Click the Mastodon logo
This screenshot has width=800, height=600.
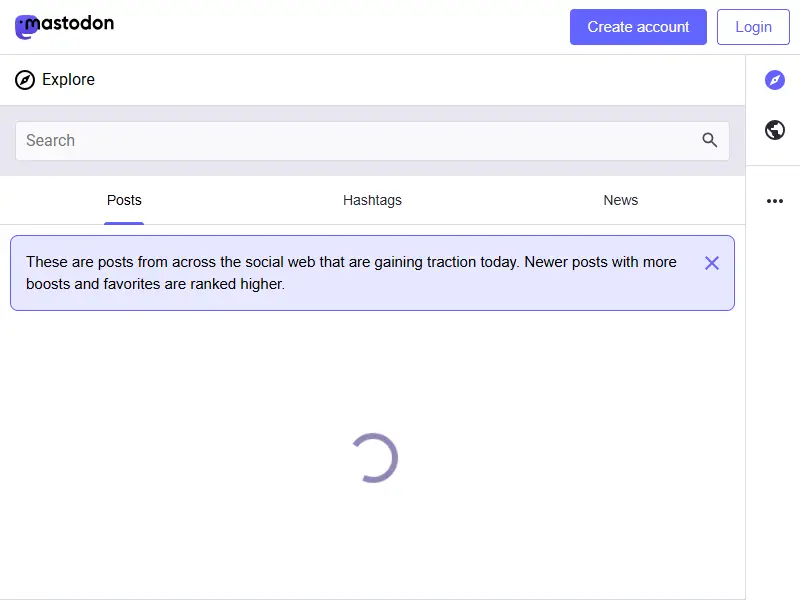point(64,27)
